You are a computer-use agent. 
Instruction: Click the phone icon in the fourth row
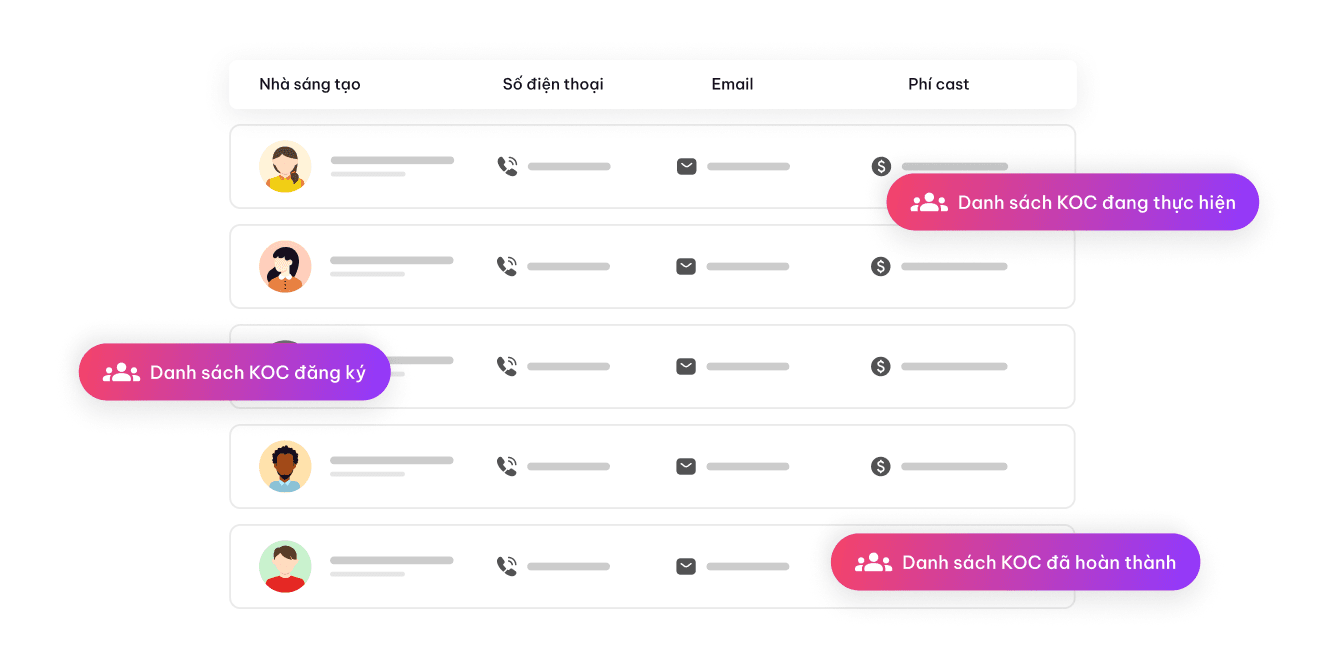[x=507, y=466]
